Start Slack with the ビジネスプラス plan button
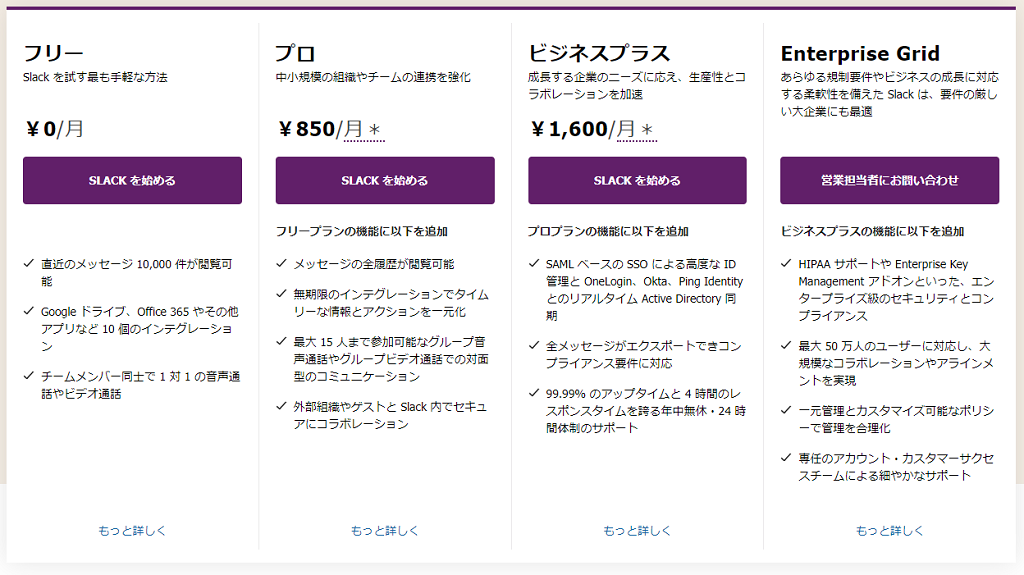 [x=637, y=181]
